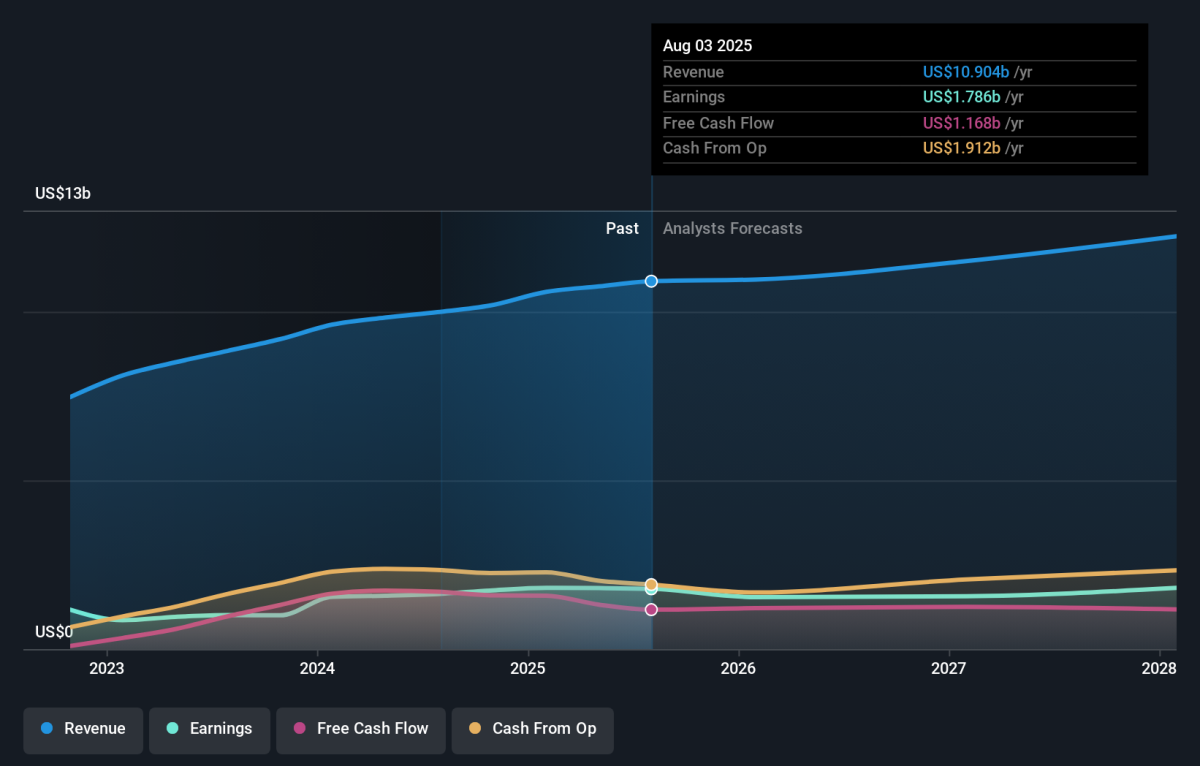Select the Cash From Op data point marker

tap(651, 584)
